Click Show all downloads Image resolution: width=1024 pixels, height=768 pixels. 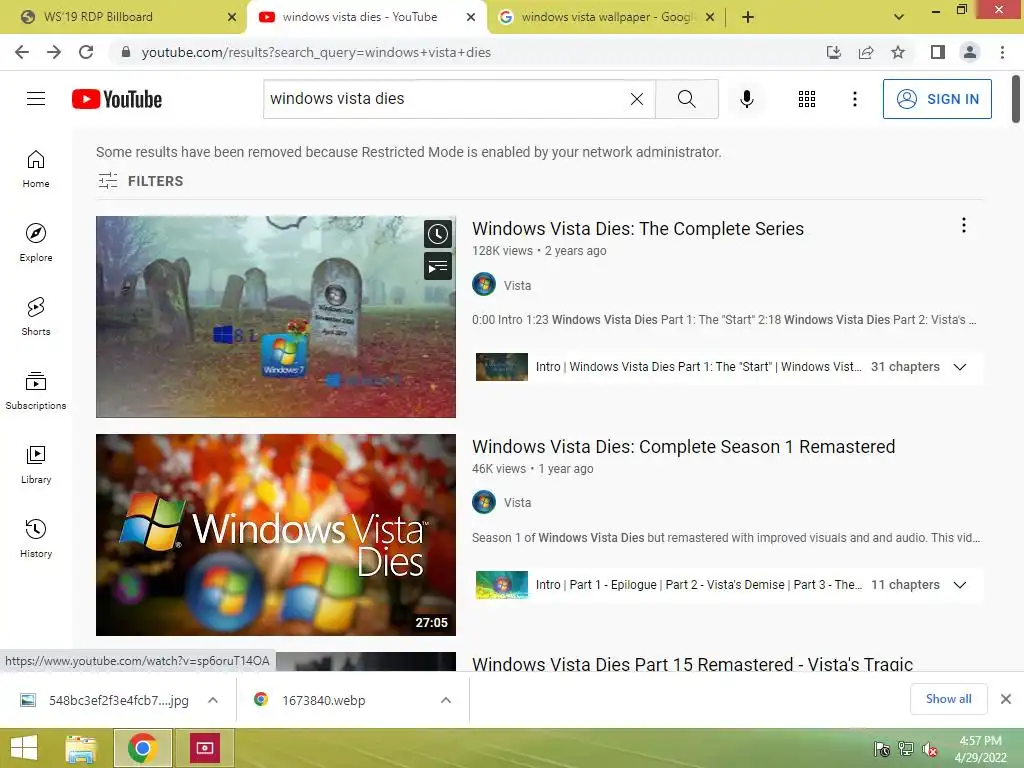[x=948, y=699]
